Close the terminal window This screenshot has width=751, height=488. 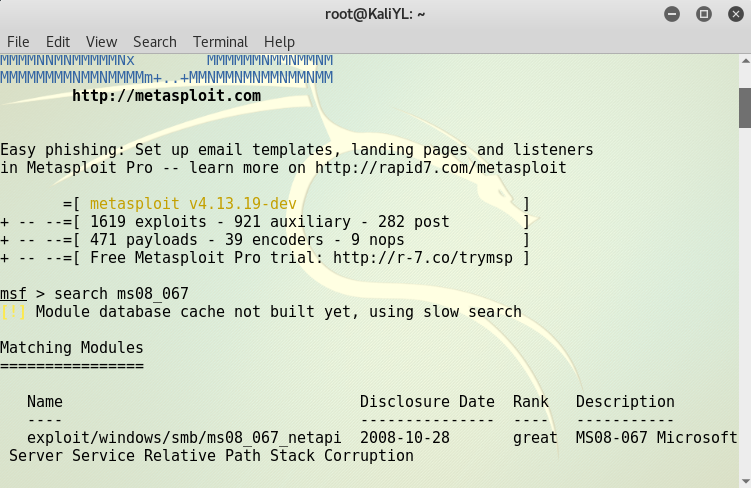(735, 14)
